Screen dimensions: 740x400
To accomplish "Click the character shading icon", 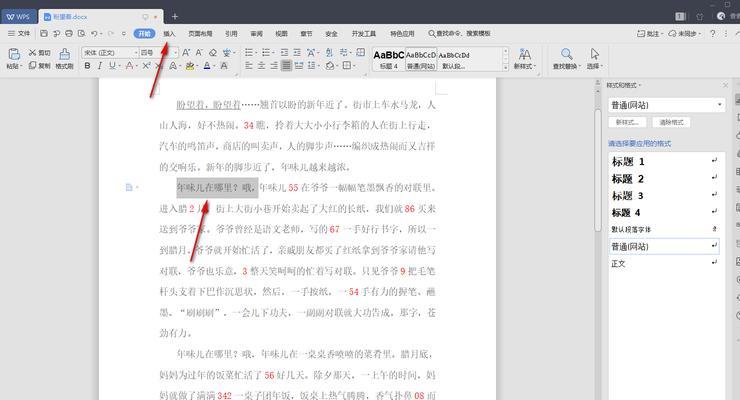I will pos(224,66).
